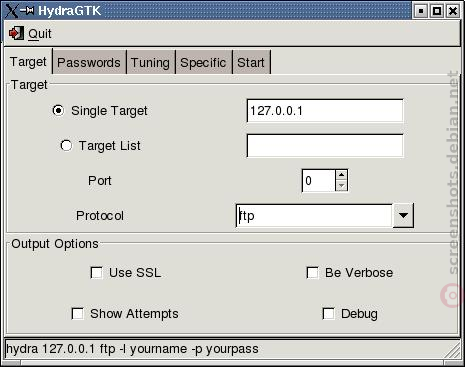Switch to the Passwords tab
Viewport: 465px width, 367px height.
click(x=89, y=62)
